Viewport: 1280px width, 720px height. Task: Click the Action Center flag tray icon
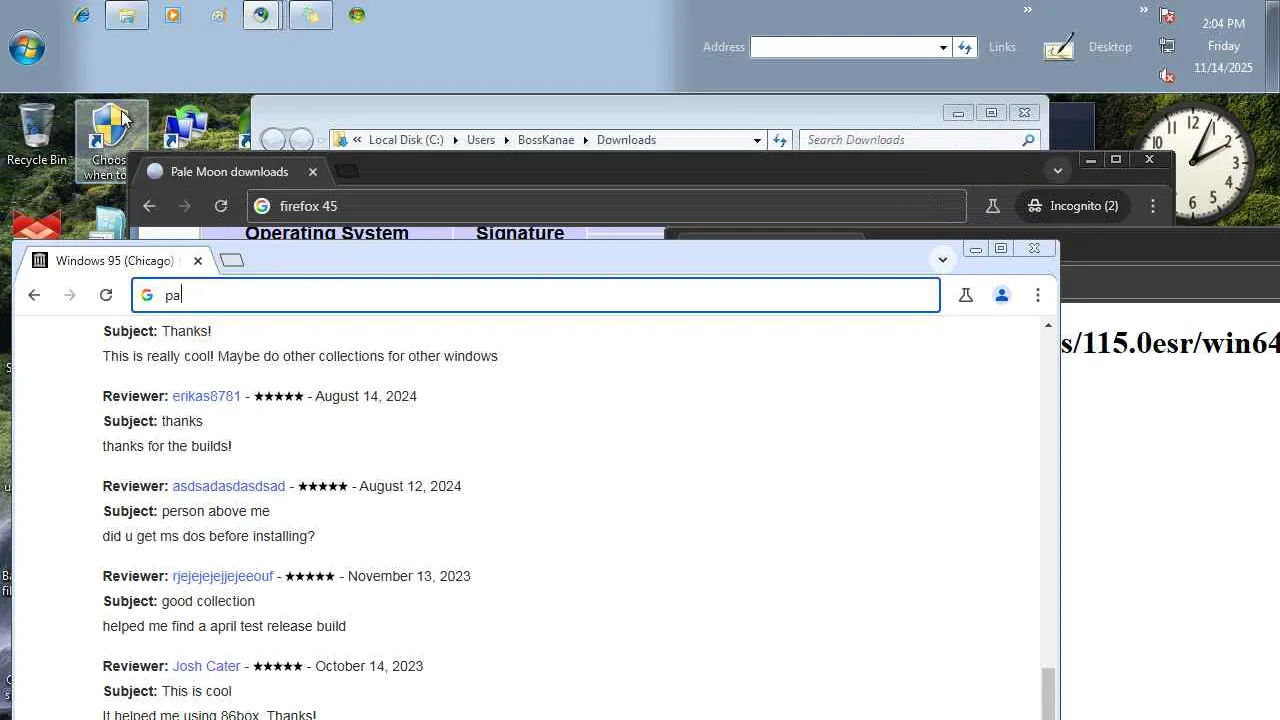click(1166, 15)
